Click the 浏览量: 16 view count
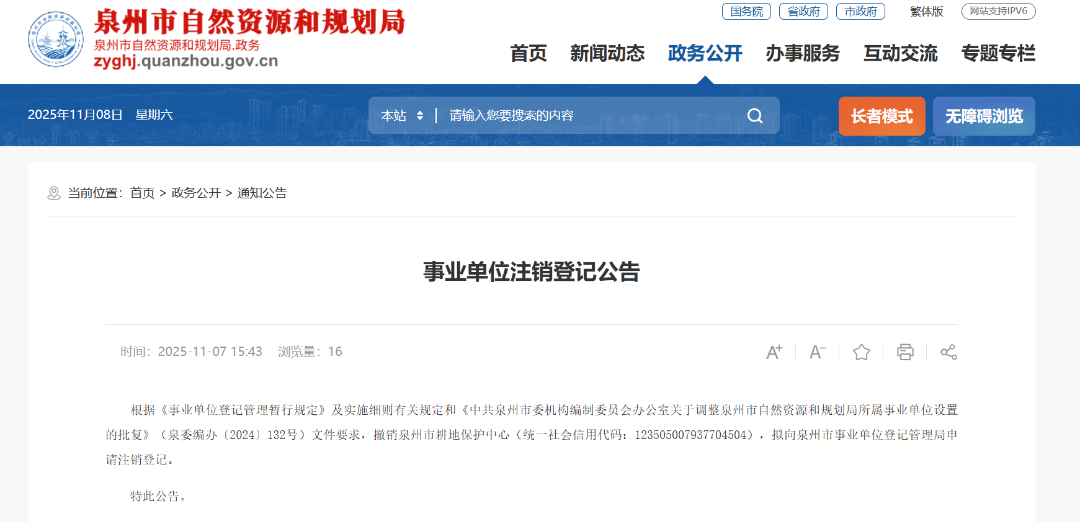The image size is (1080, 522). click(310, 352)
